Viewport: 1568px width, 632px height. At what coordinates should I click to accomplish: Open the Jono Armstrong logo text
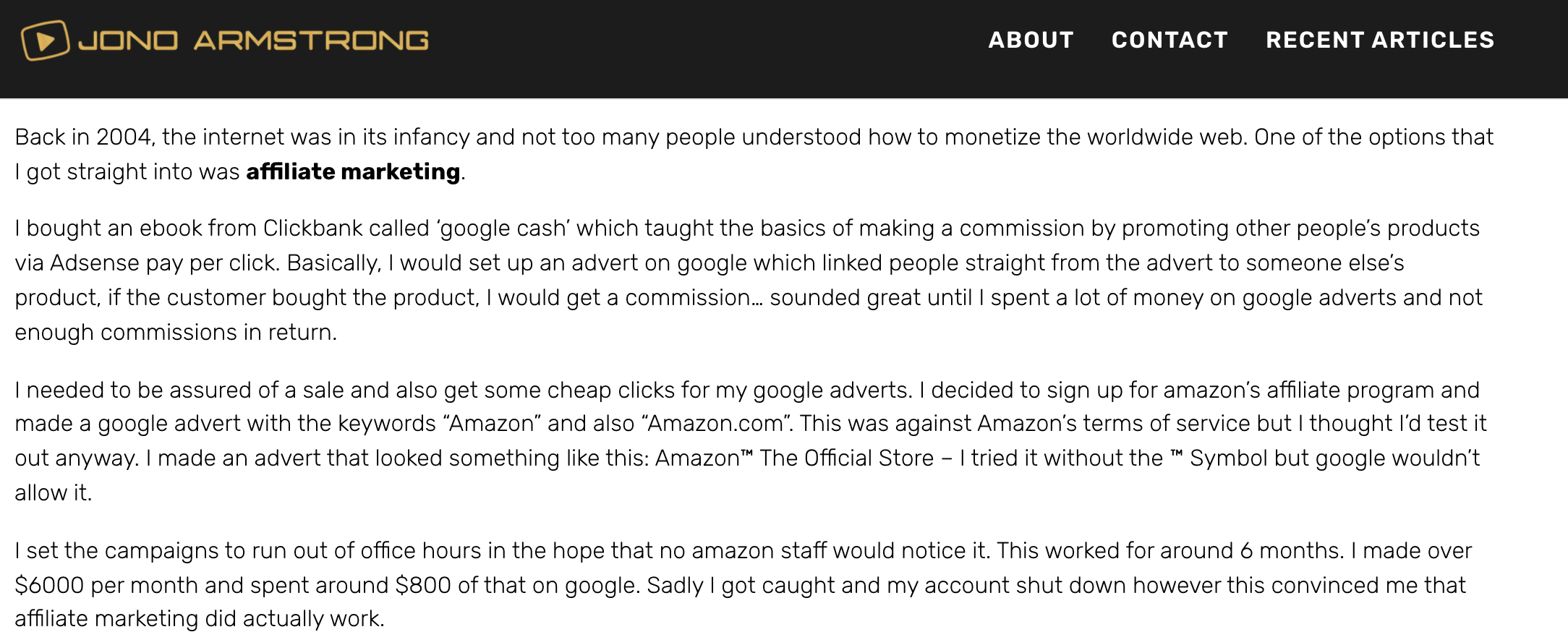coord(254,40)
